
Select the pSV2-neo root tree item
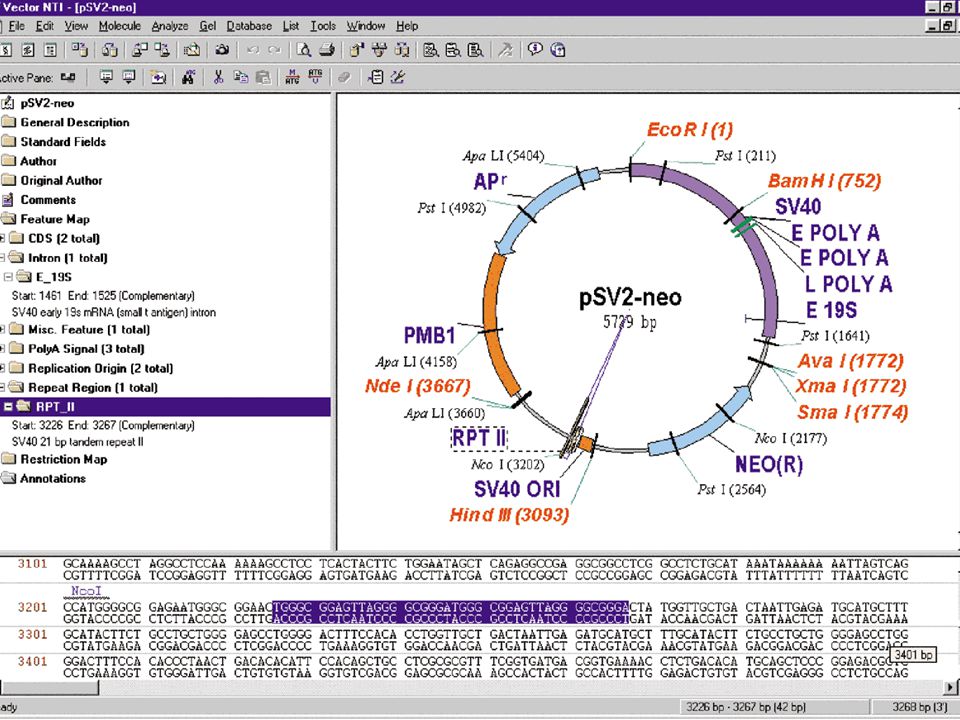coord(47,103)
